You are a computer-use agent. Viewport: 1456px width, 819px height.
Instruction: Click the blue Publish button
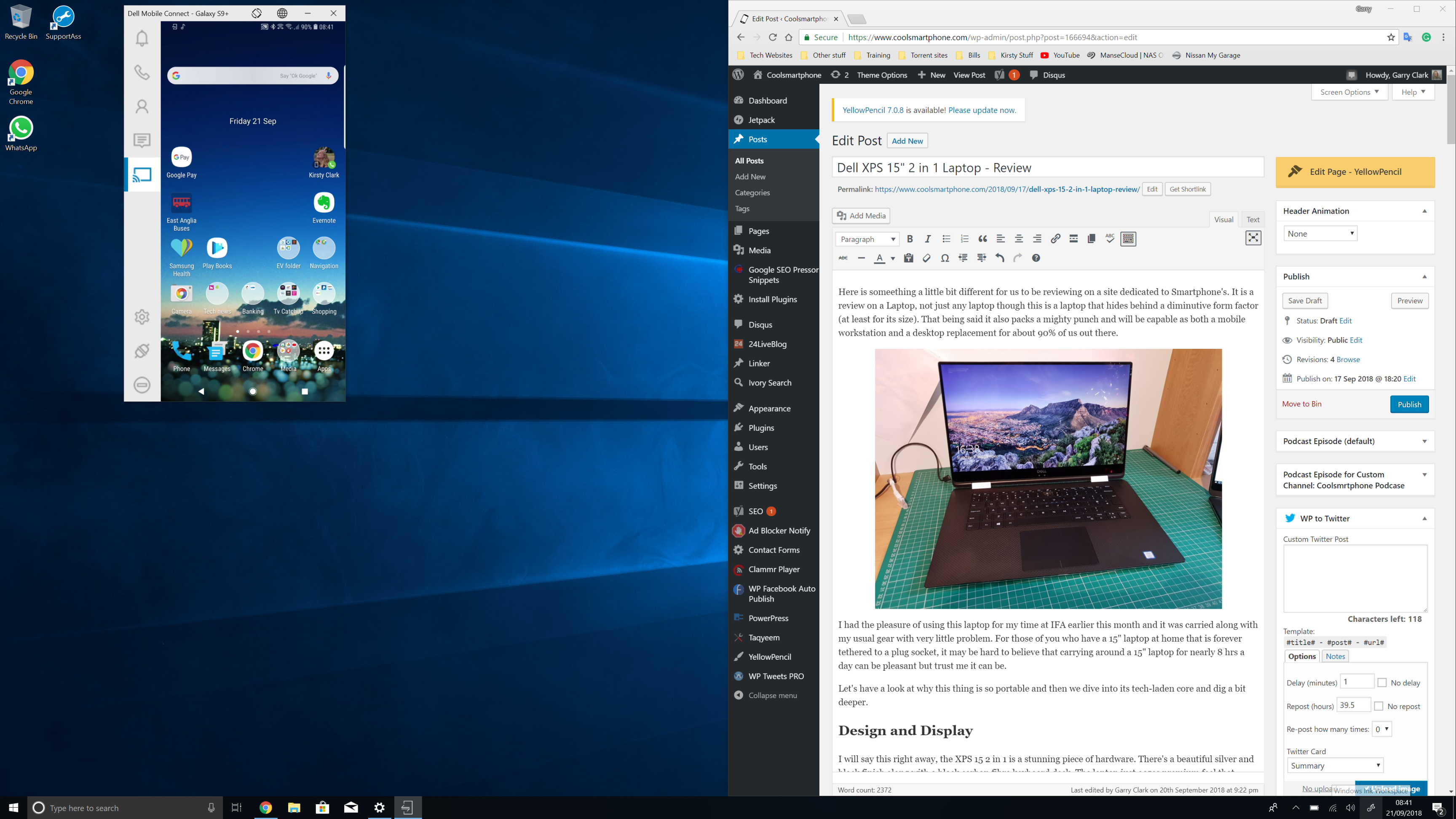(1409, 404)
